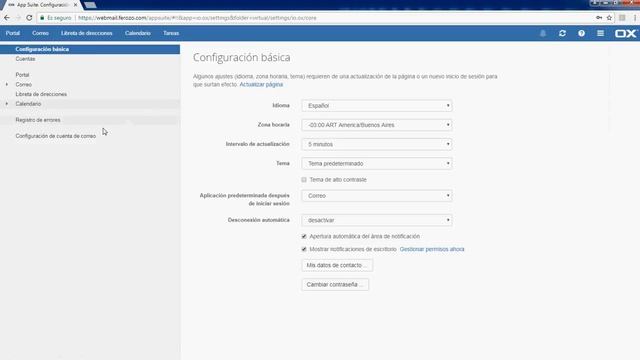Open the hamburger settings menu icon
This screenshot has width=640, height=360.
coord(600,33)
